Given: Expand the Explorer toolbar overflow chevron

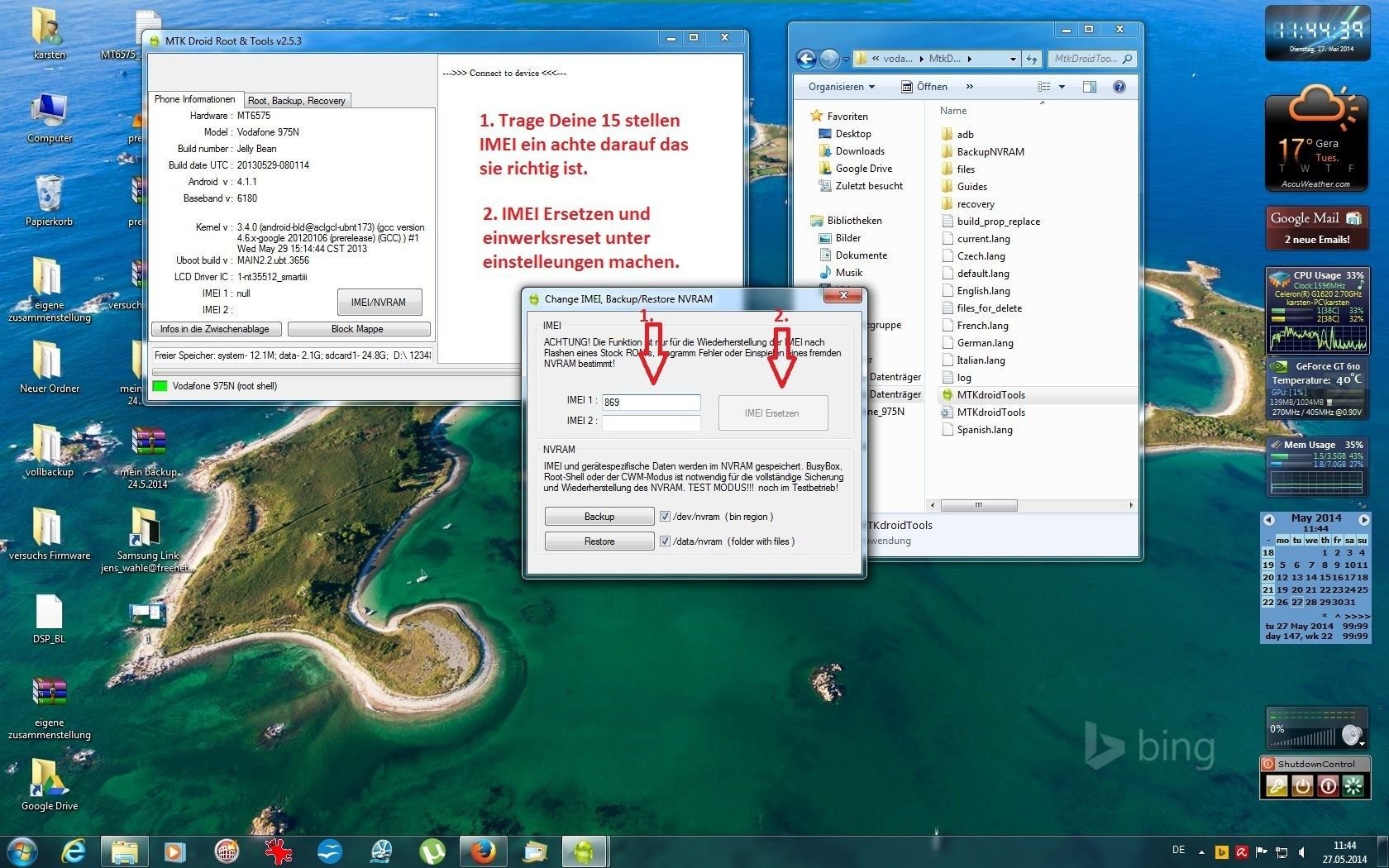Looking at the screenshot, I should pyautogui.click(x=970, y=87).
